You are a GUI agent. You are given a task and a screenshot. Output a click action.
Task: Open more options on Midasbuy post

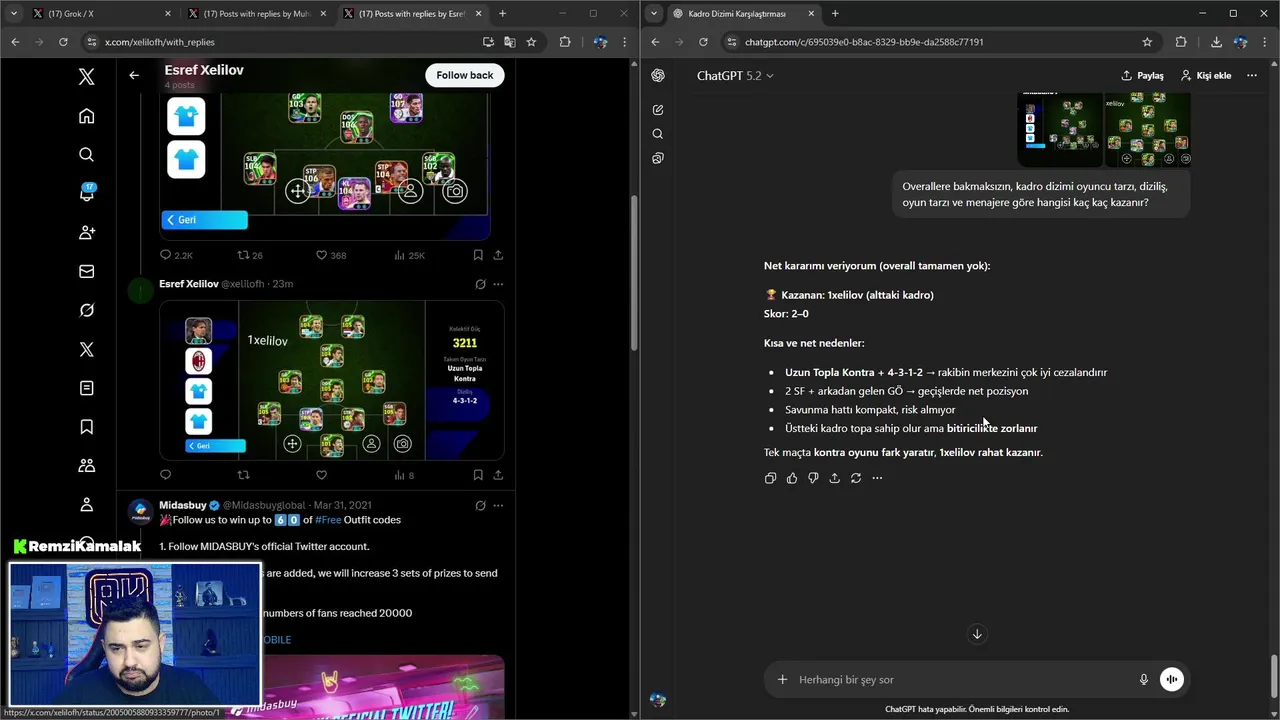pos(498,505)
